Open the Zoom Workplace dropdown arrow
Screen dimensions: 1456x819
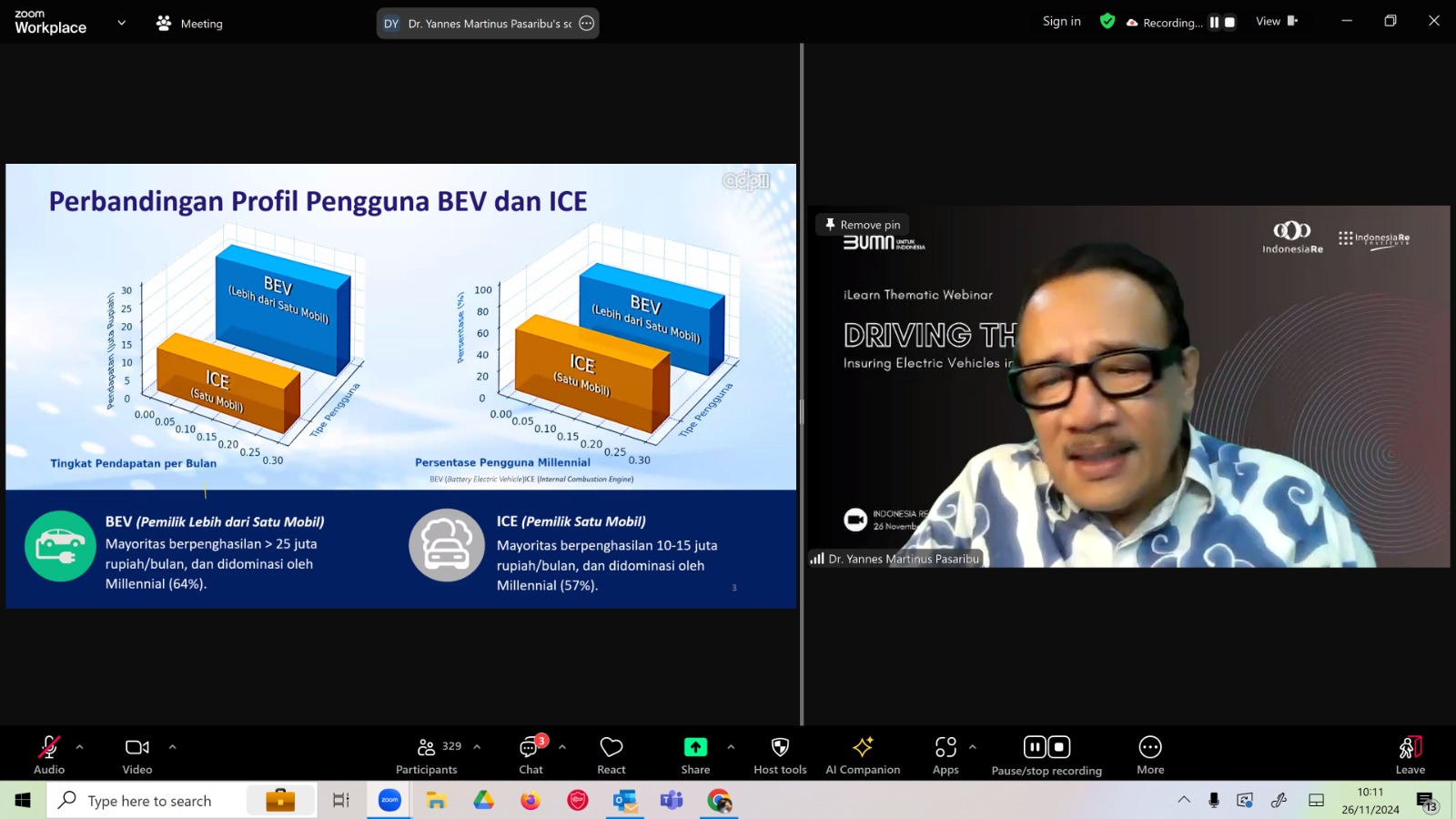tap(121, 23)
